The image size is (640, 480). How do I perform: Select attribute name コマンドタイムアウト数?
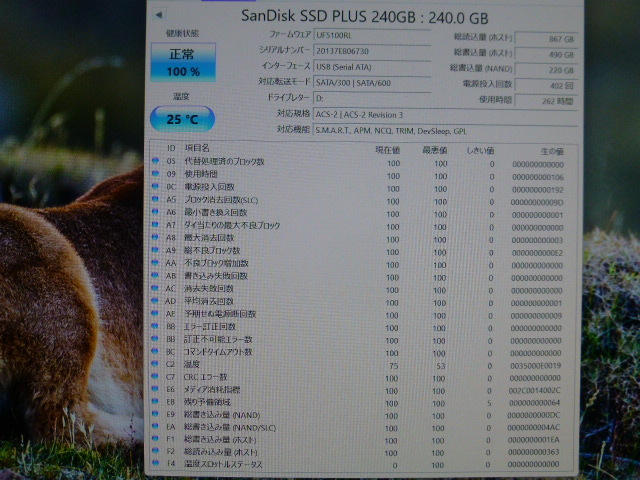coord(218,352)
